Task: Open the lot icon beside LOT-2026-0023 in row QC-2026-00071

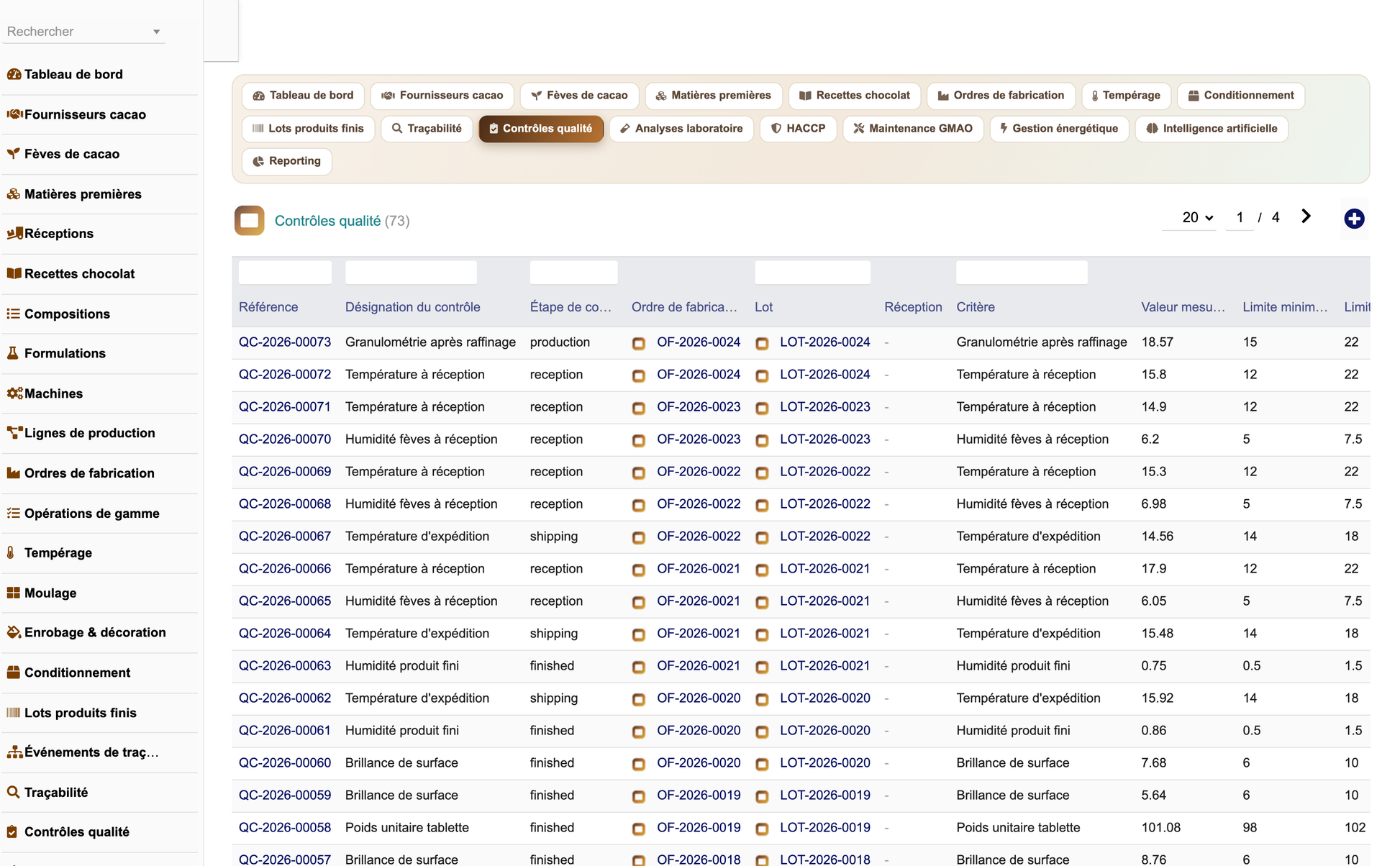Action: pyautogui.click(x=762, y=408)
